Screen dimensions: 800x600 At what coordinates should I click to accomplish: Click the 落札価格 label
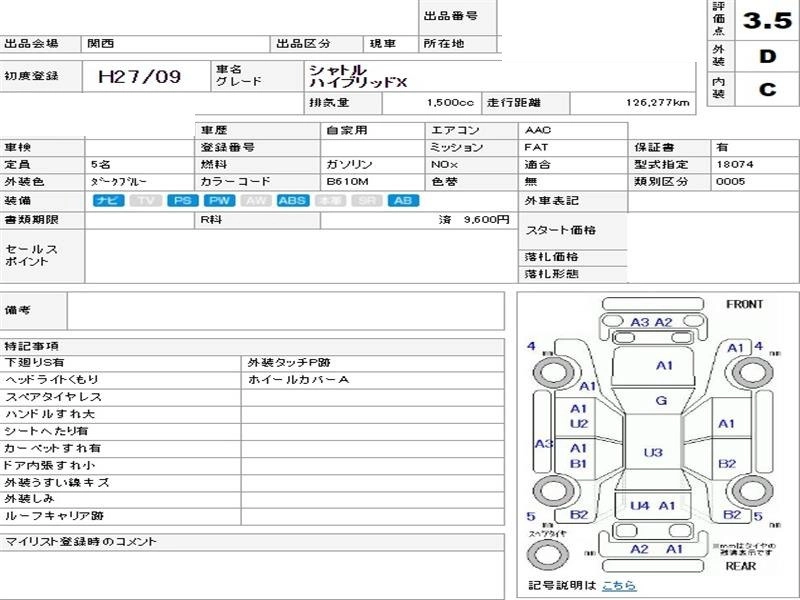click(552, 257)
